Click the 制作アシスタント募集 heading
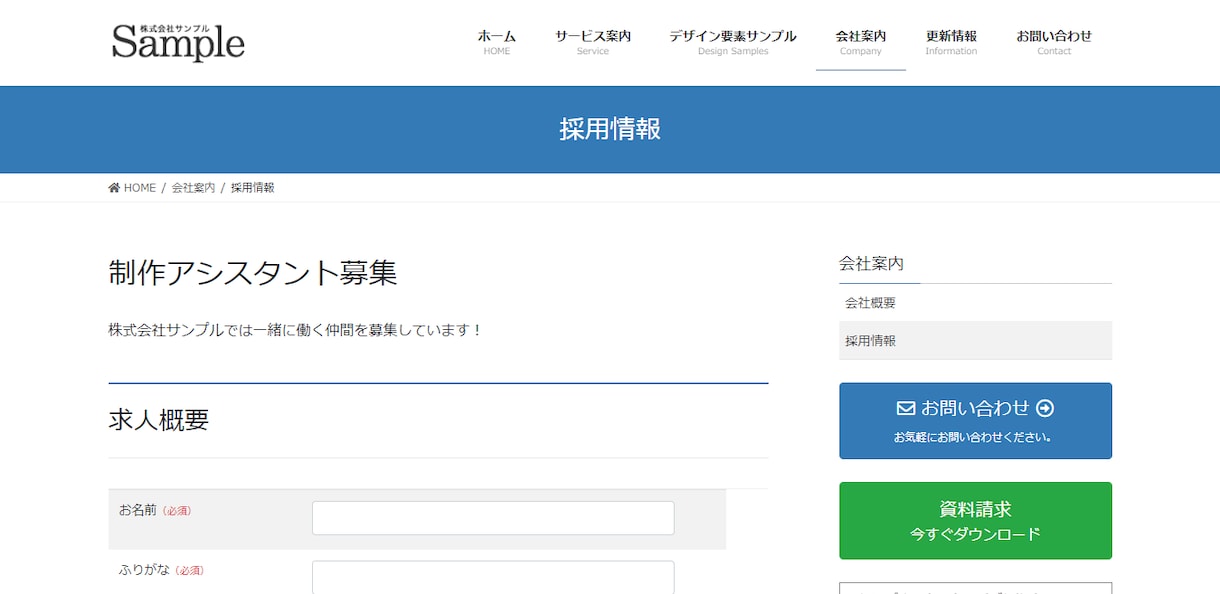 pos(253,273)
